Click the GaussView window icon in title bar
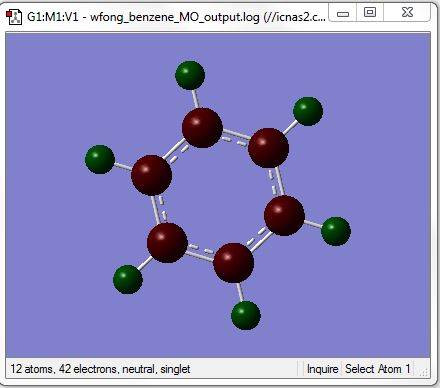 pos(14,17)
